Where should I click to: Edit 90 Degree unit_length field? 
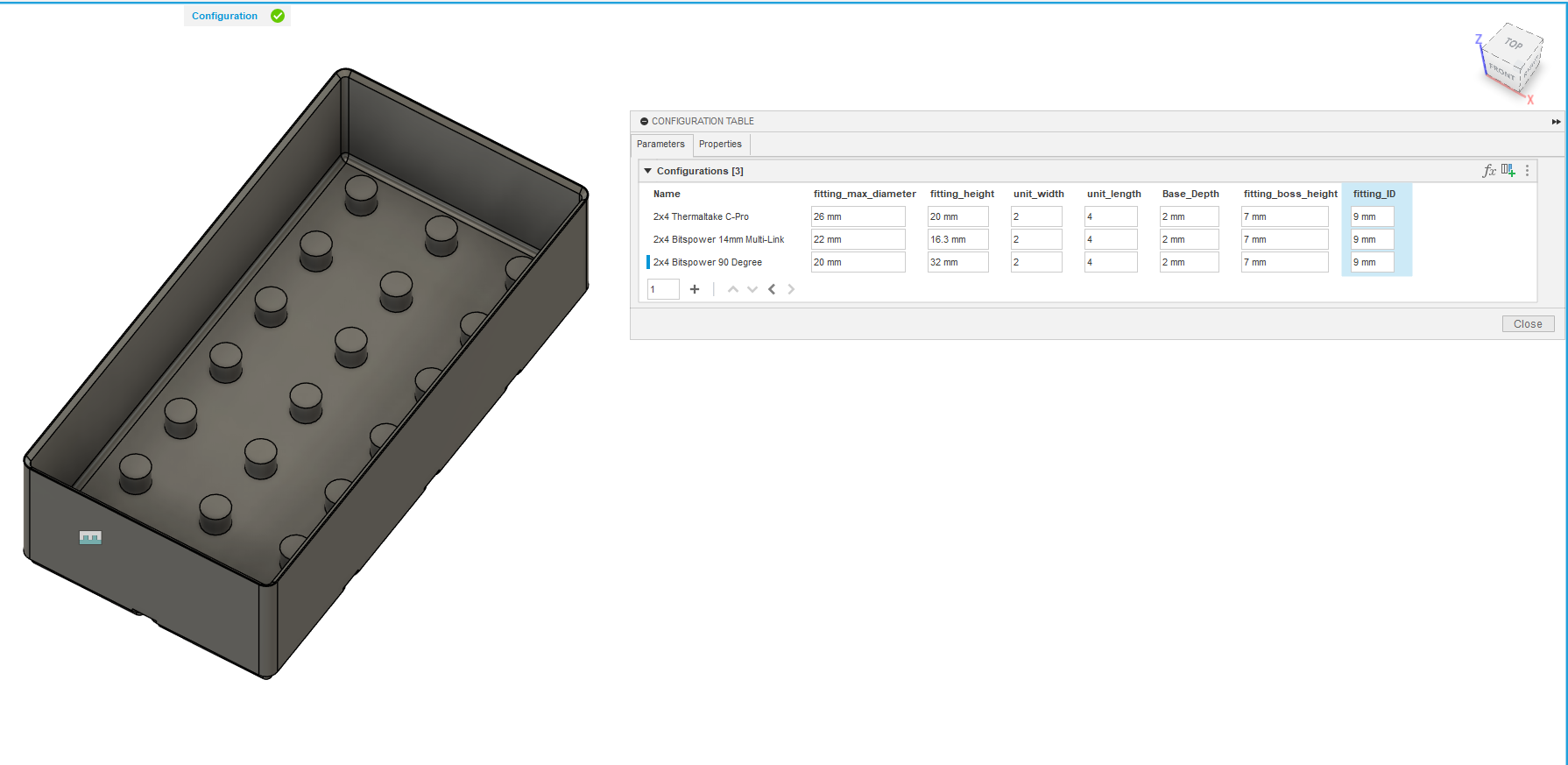click(1111, 262)
